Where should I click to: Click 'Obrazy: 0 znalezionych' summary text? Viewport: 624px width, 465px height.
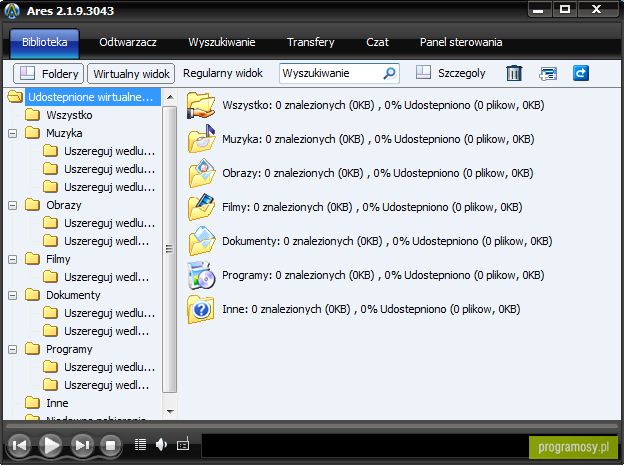click(x=378, y=173)
